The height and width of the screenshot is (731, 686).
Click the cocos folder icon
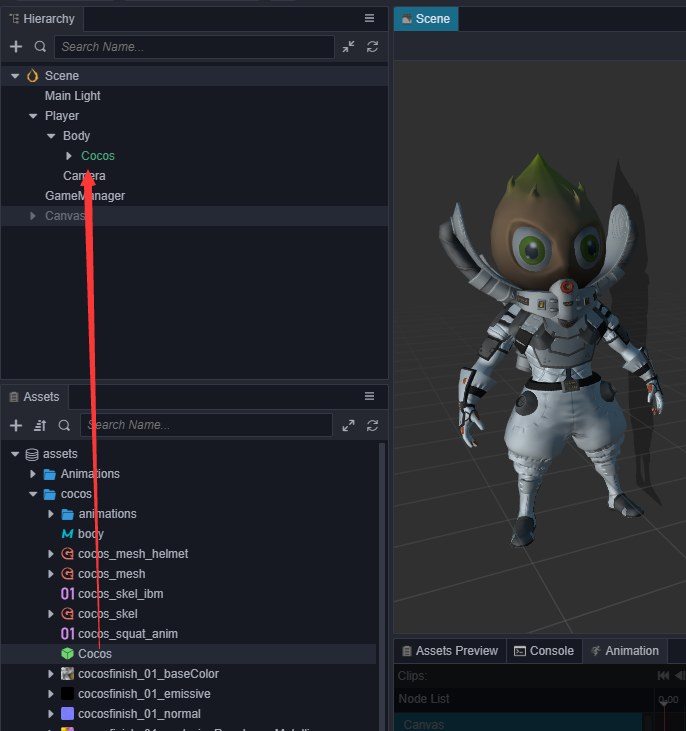[x=50, y=494]
